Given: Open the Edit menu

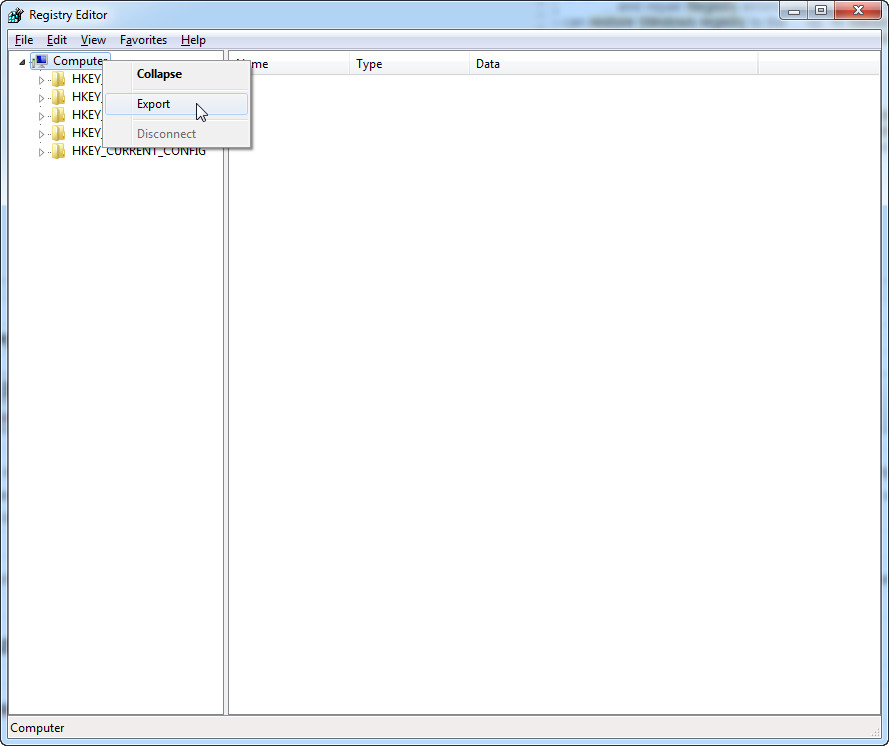Looking at the screenshot, I should [x=57, y=40].
